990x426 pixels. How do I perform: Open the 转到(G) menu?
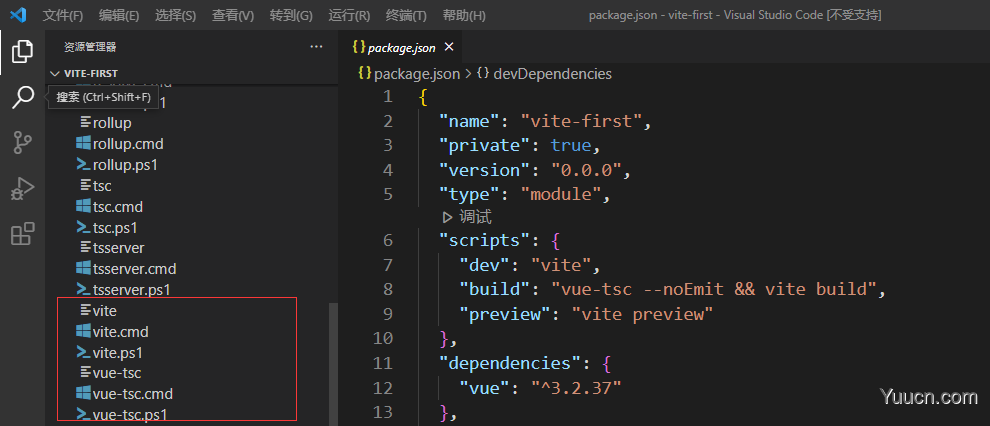(290, 15)
